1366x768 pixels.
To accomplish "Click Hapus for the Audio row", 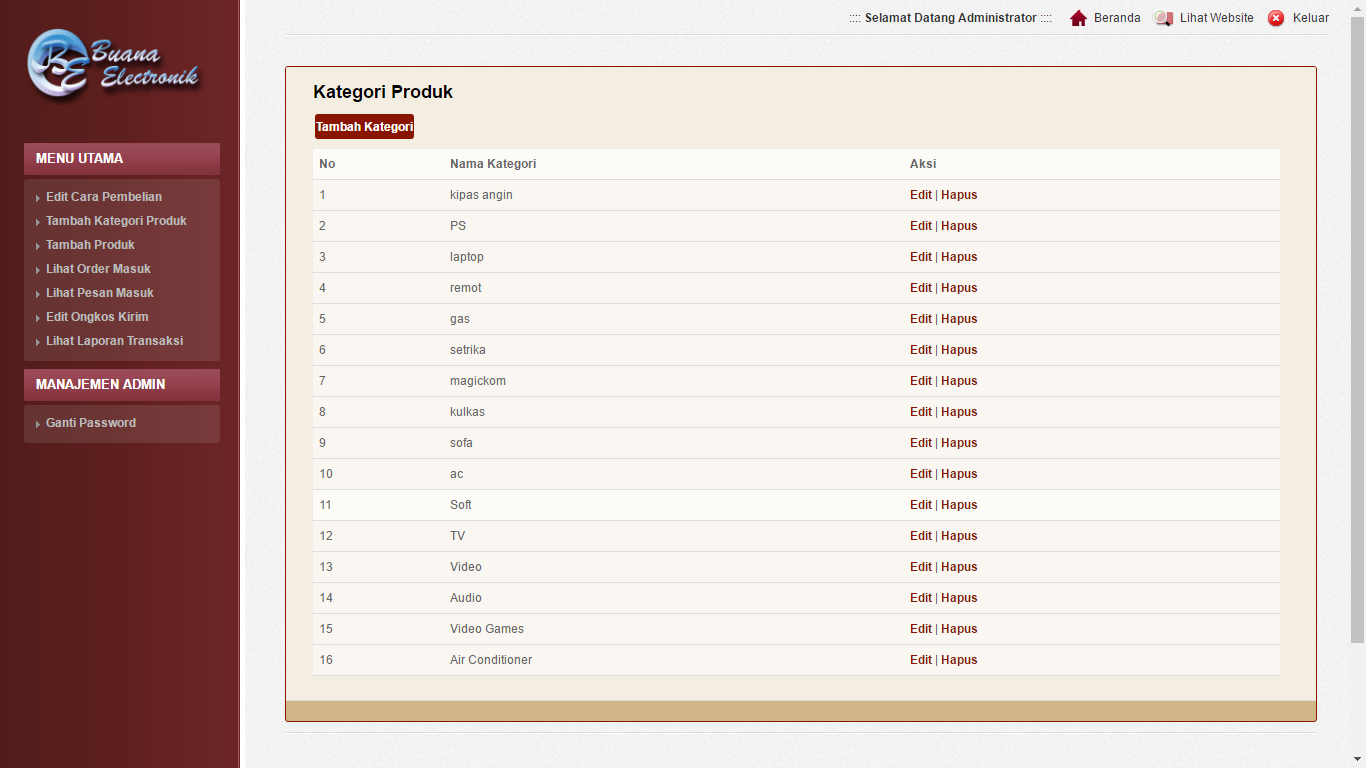I will pyautogui.click(x=959, y=598).
